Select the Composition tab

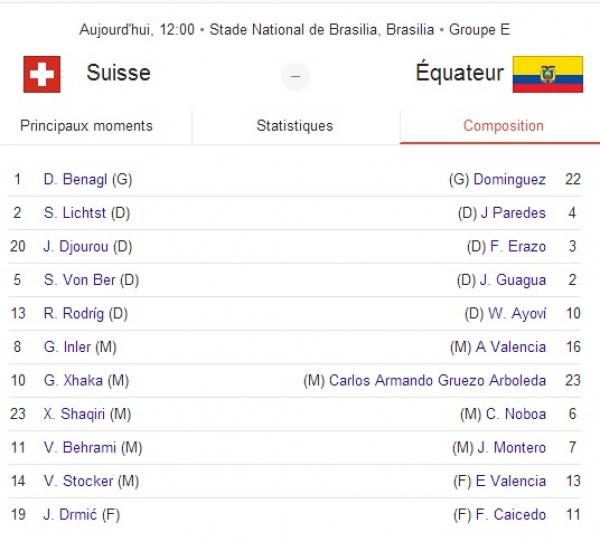[x=503, y=126]
